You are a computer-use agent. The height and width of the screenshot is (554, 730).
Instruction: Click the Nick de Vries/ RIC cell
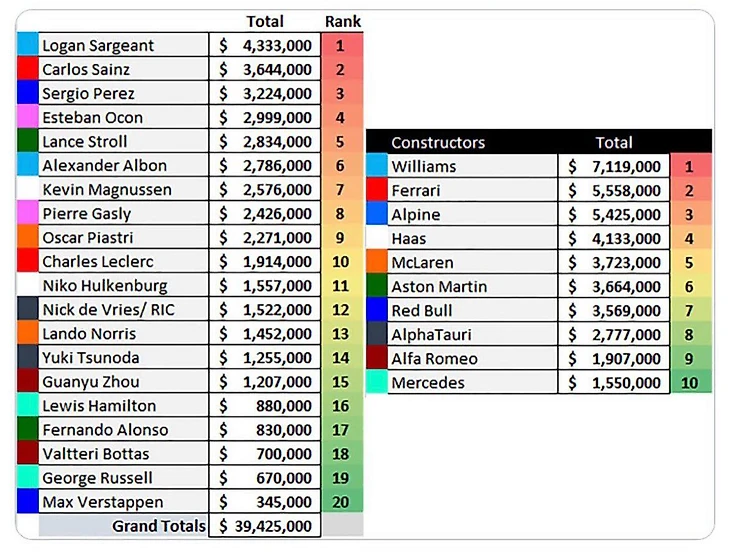(122, 310)
